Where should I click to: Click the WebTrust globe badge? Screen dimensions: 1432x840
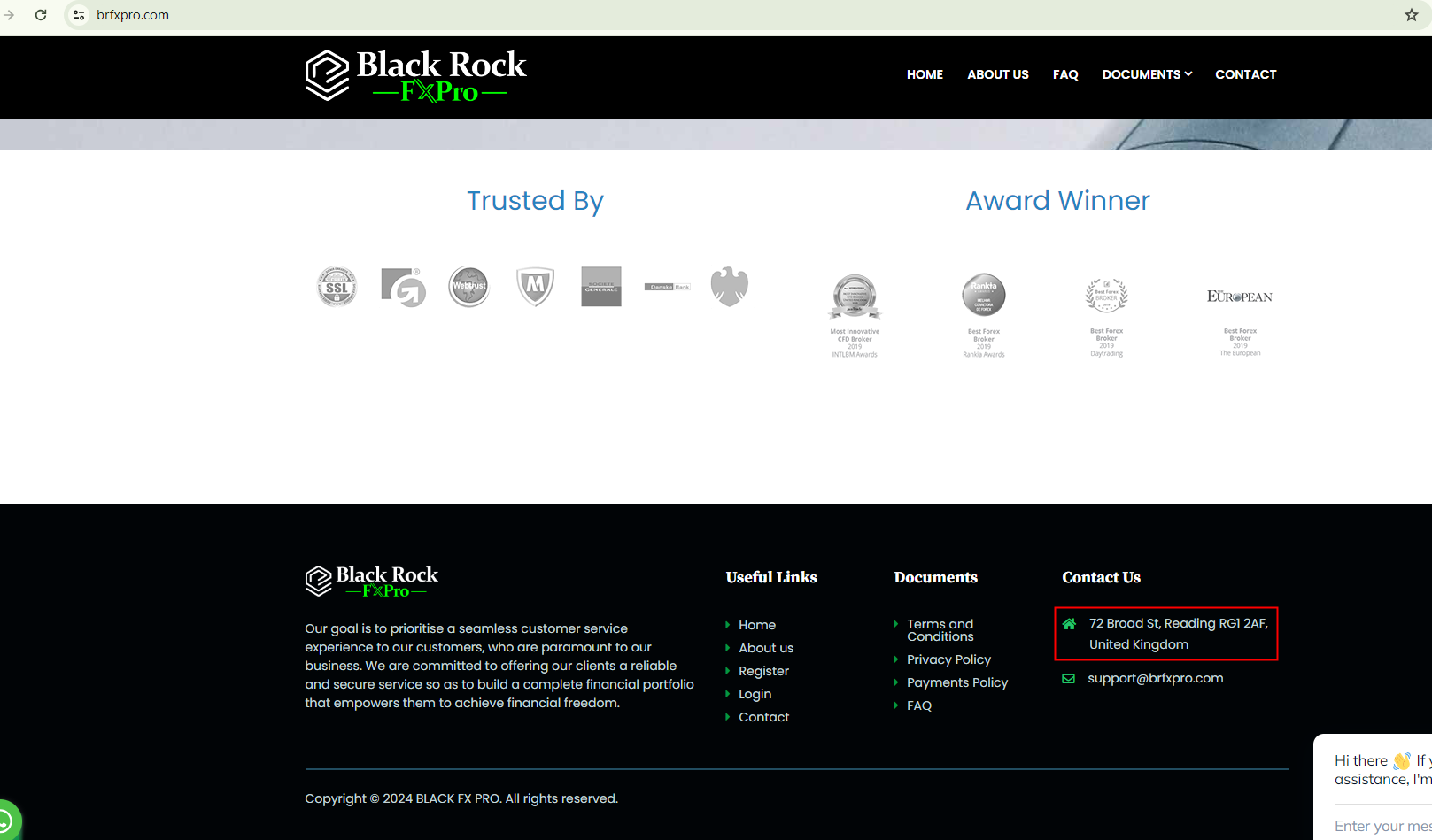click(469, 287)
